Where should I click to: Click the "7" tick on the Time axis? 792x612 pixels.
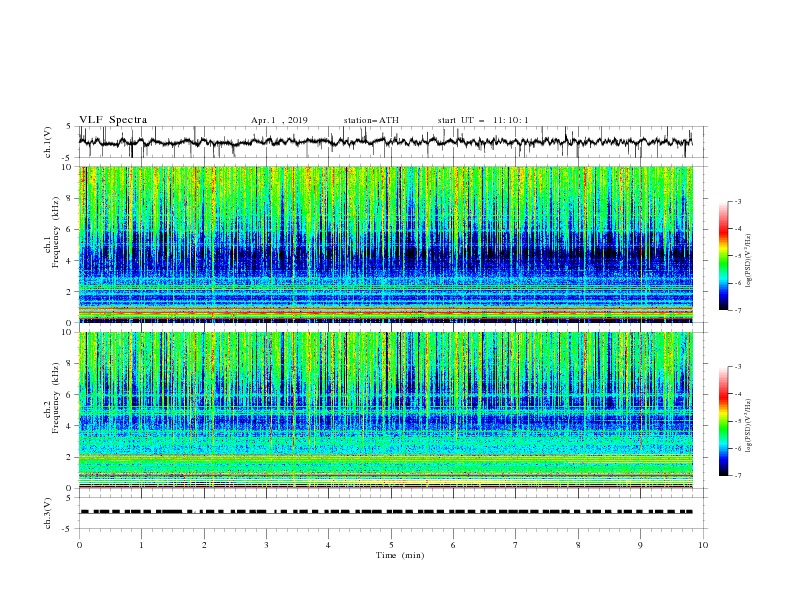(516, 545)
